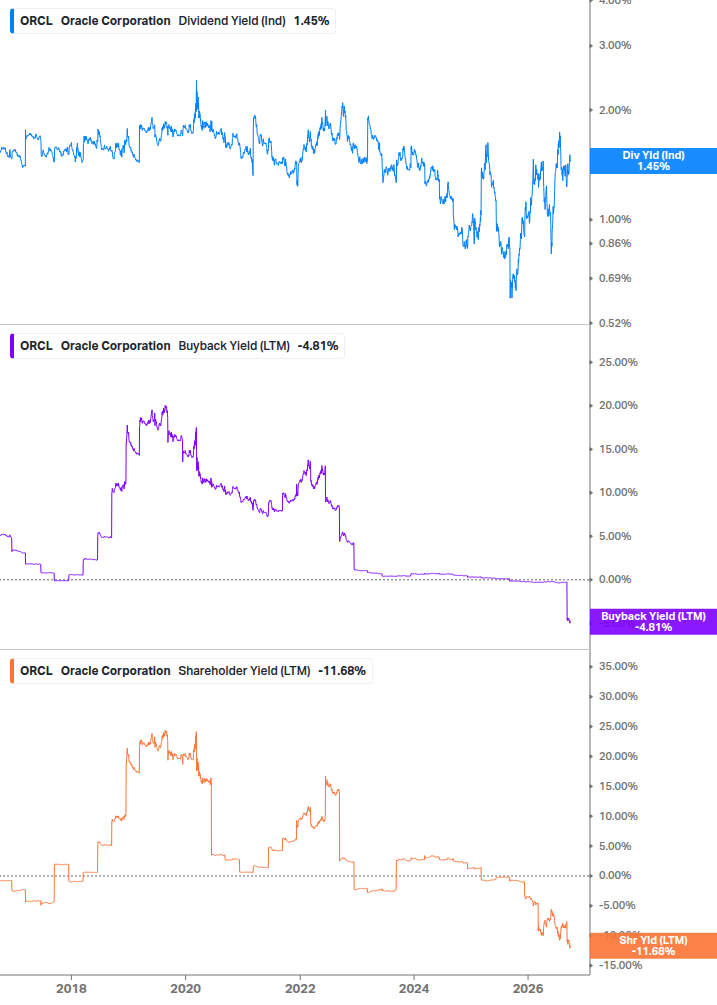The width and height of the screenshot is (717, 1005).
Task: Click the 2020 label on the time axis
Action: 185,988
